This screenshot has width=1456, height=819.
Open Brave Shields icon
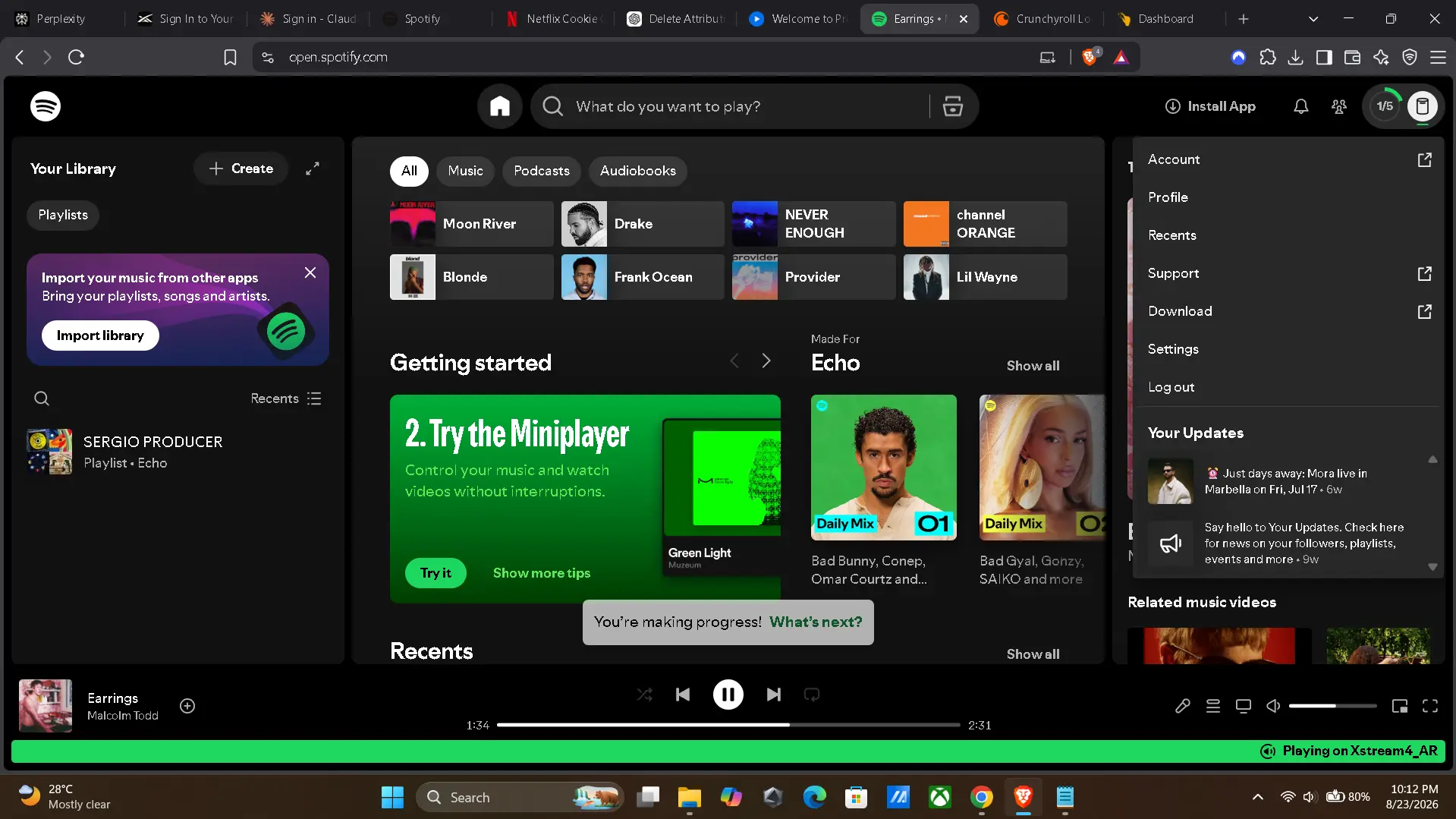click(x=1090, y=57)
